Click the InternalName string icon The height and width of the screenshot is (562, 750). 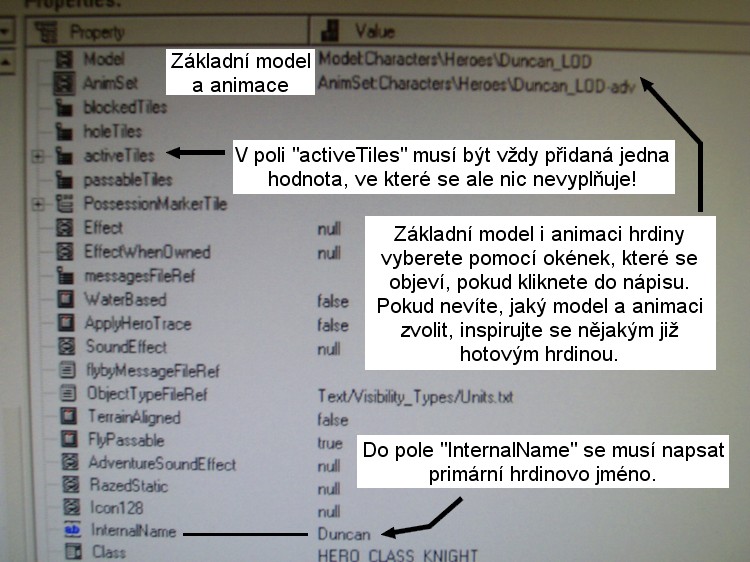pyautogui.click(x=72, y=530)
